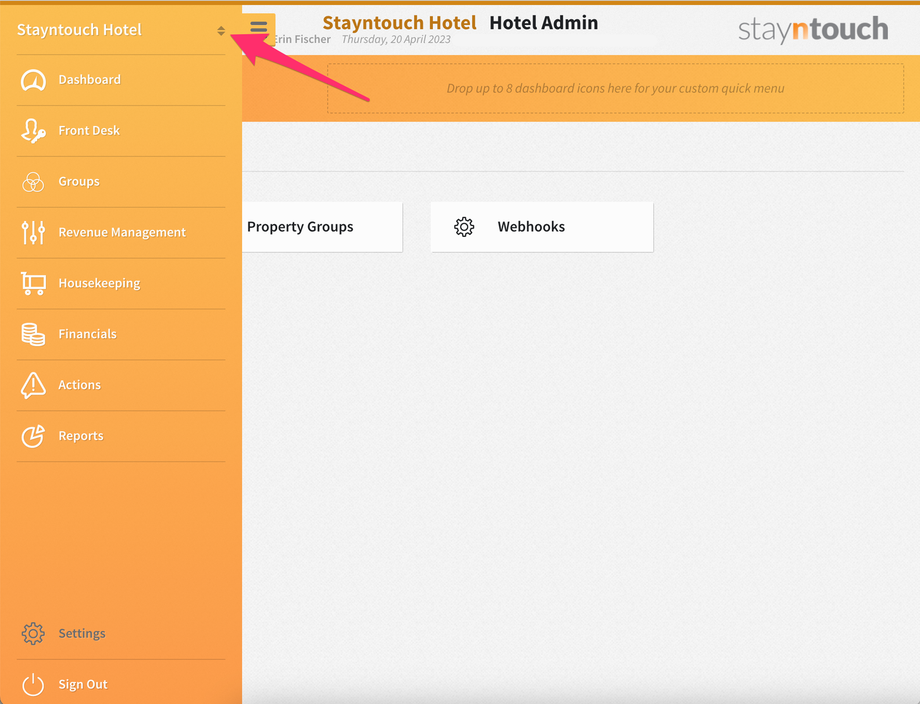Click the Stayntouch Hotel sidebar title

pos(79,30)
